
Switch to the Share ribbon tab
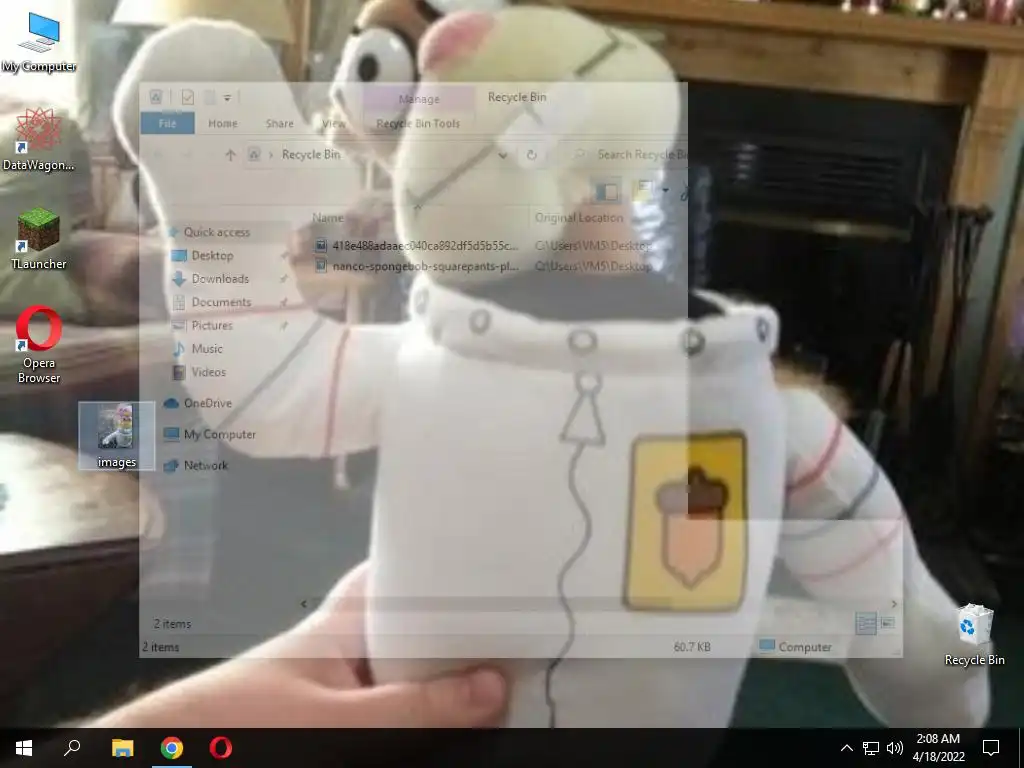[280, 123]
